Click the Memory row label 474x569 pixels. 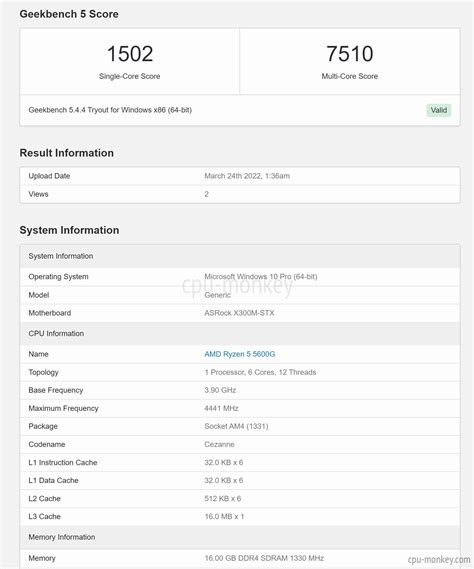[x=42, y=558]
